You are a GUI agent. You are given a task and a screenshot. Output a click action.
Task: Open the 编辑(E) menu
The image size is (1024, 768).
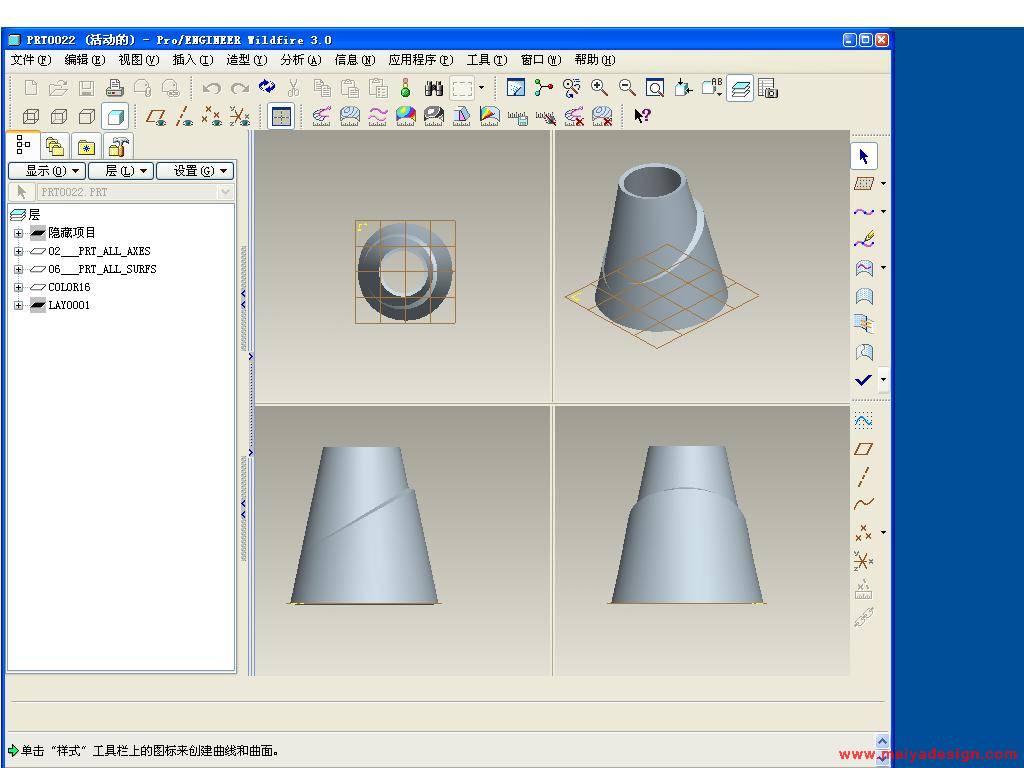click(85, 60)
